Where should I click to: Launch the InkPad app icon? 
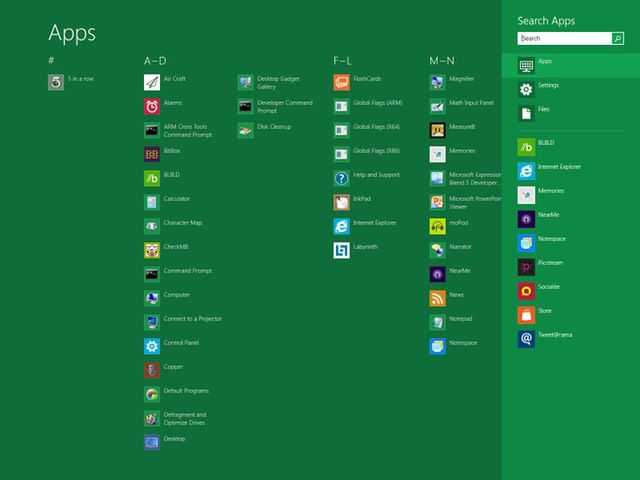click(x=341, y=202)
